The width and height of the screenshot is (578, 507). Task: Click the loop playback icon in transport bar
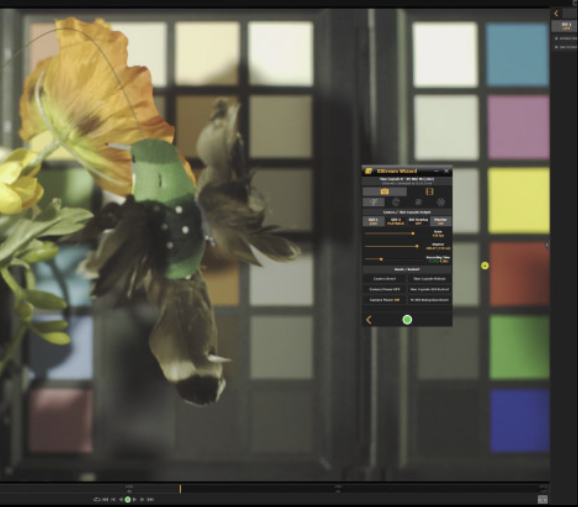pos(97,499)
